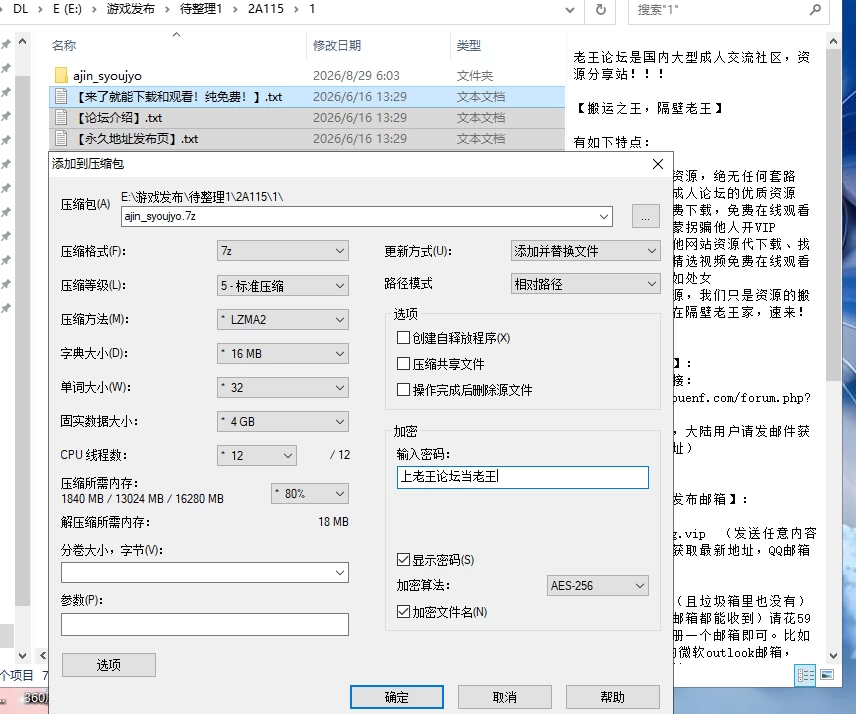Uncheck 显示密码 checkbox
Image resolution: width=856 pixels, height=714 pixels.
[403, 560]
